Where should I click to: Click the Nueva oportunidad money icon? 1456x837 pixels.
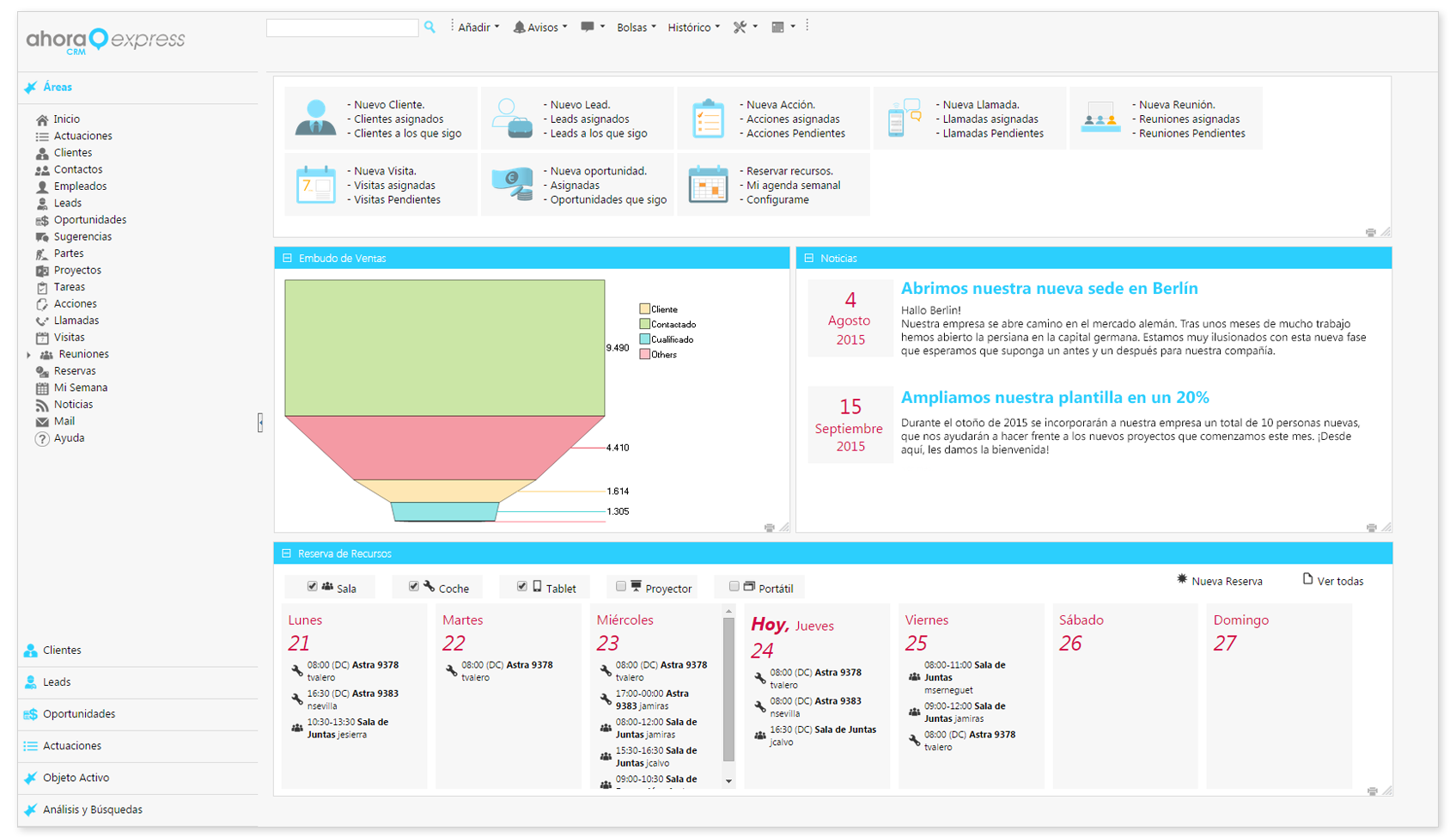(512, 184)
